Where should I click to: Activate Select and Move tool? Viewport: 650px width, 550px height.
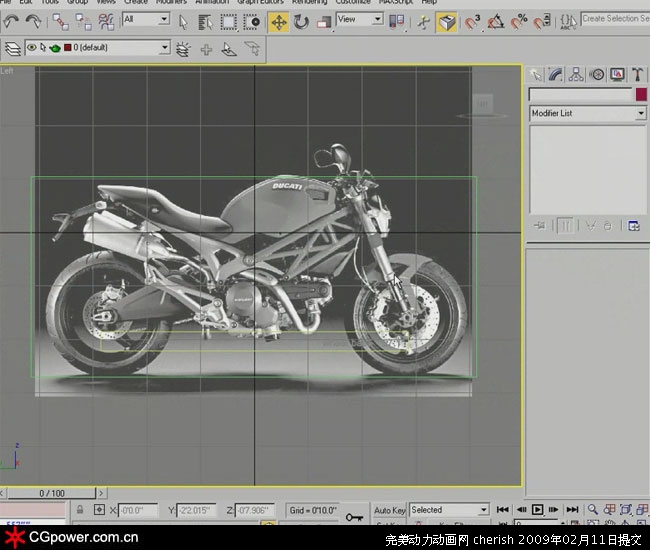279,22
